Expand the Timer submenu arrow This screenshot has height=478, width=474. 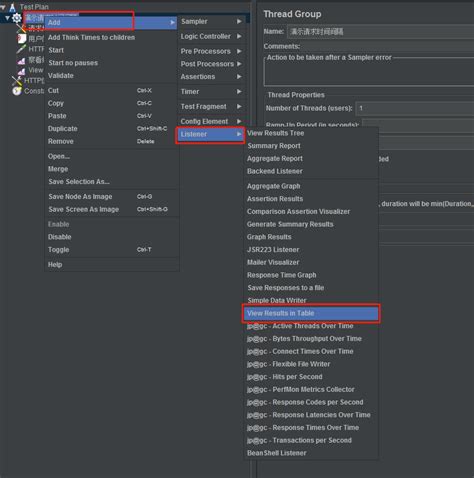point(239,91)
